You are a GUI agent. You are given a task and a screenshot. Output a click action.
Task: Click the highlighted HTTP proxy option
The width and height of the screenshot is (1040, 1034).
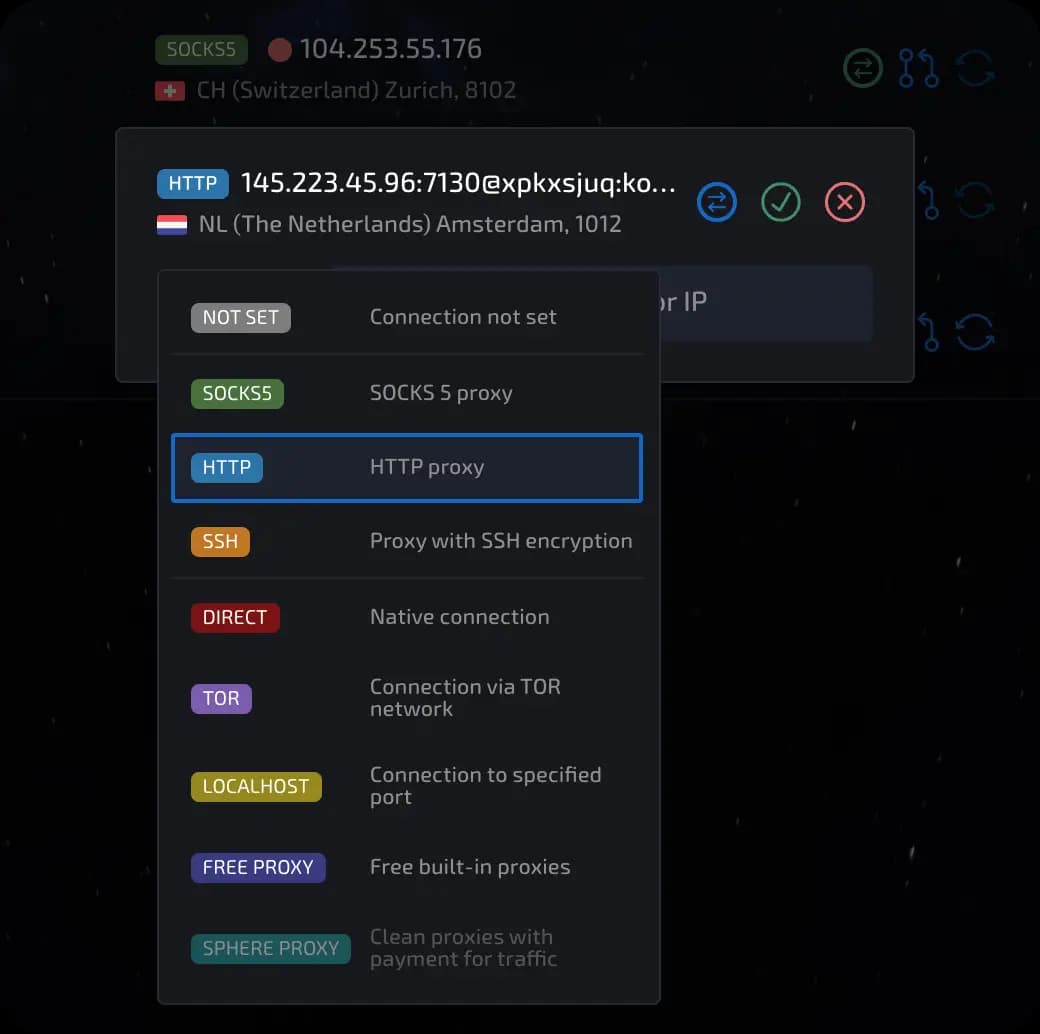pyautogui.click(x=405, y=467)
